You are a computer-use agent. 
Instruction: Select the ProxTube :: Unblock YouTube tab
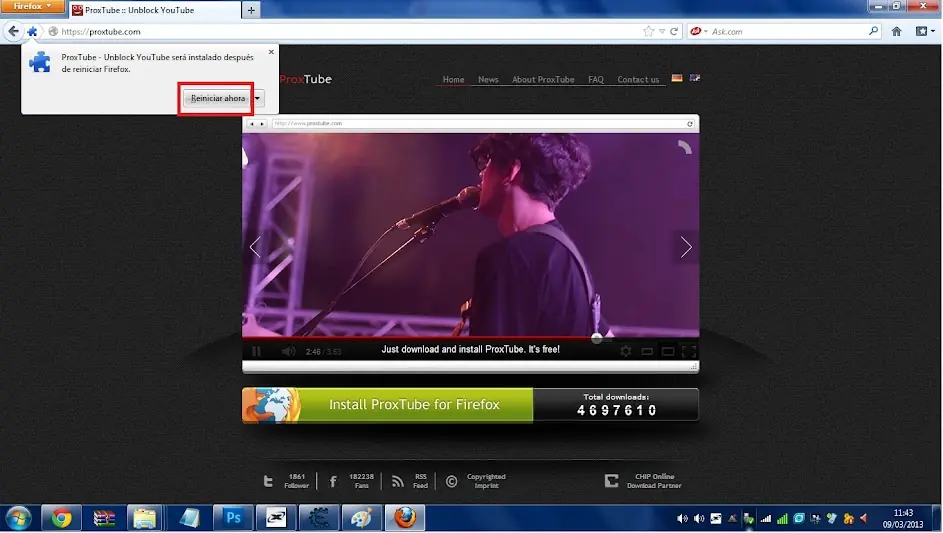(155, 10)
